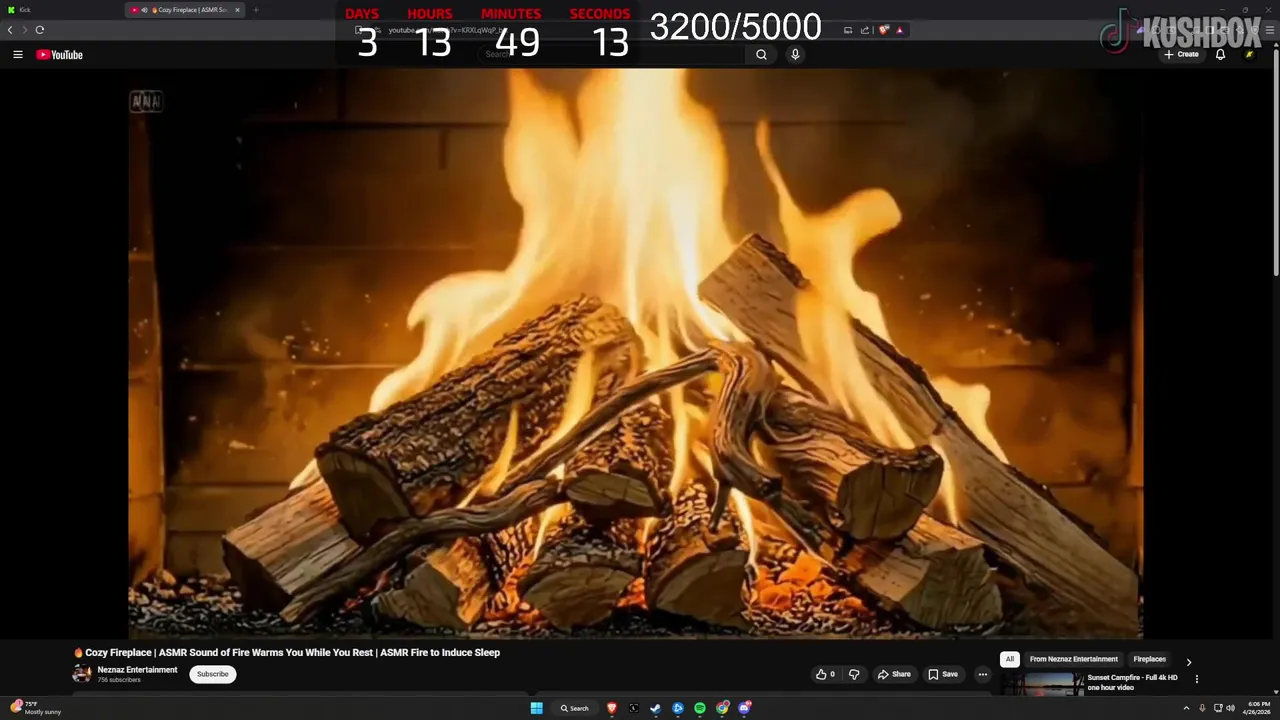Open the Neznaz Entertainment channel name link
This screenshot has width=1280, height=720.
point(137,670)
